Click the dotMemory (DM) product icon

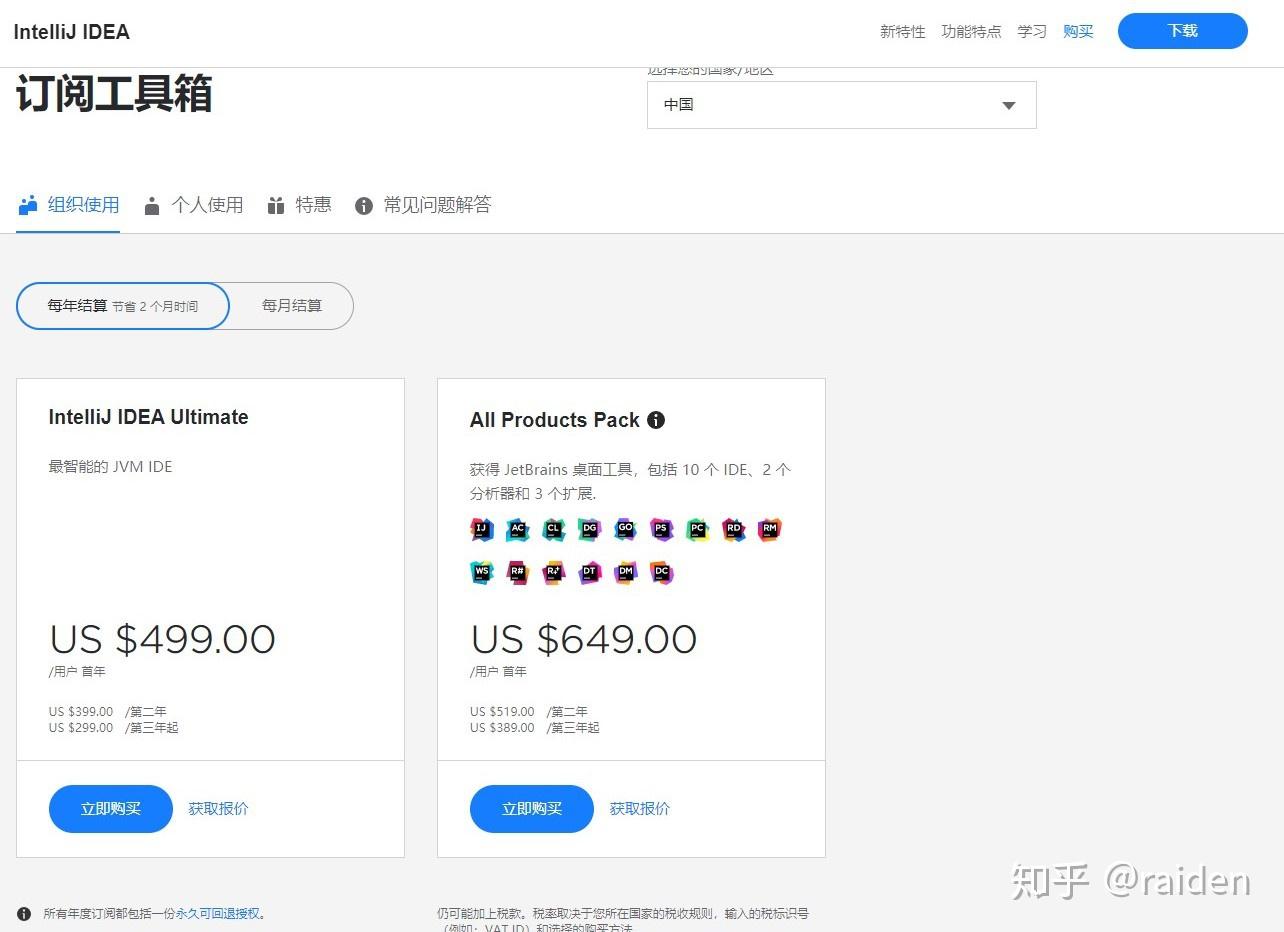coord(625,573)
